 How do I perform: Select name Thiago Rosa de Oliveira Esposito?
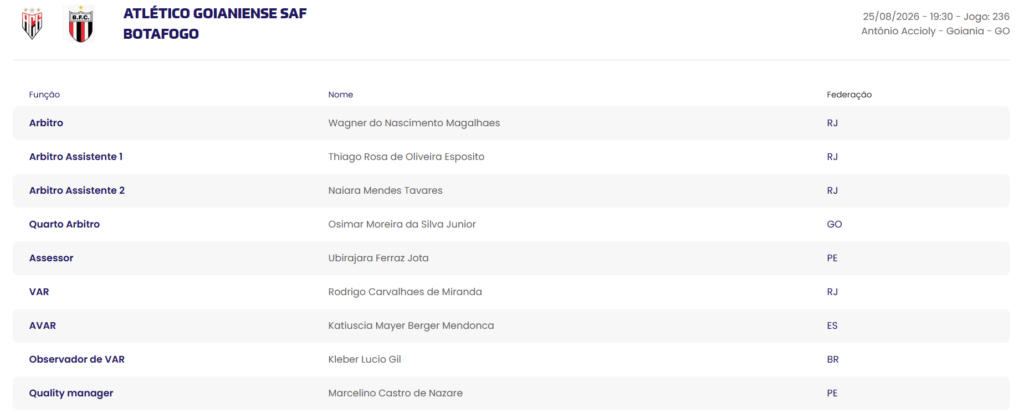coord(406,157)
